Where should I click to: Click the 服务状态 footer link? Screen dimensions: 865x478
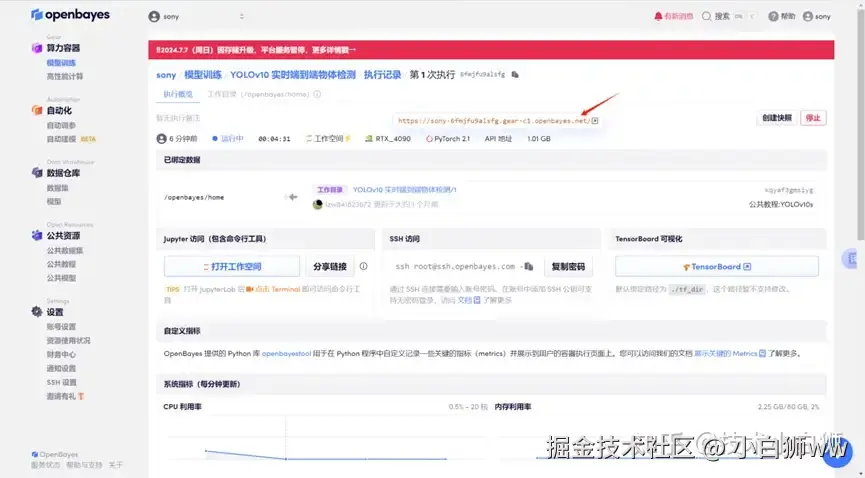point(45,465)
